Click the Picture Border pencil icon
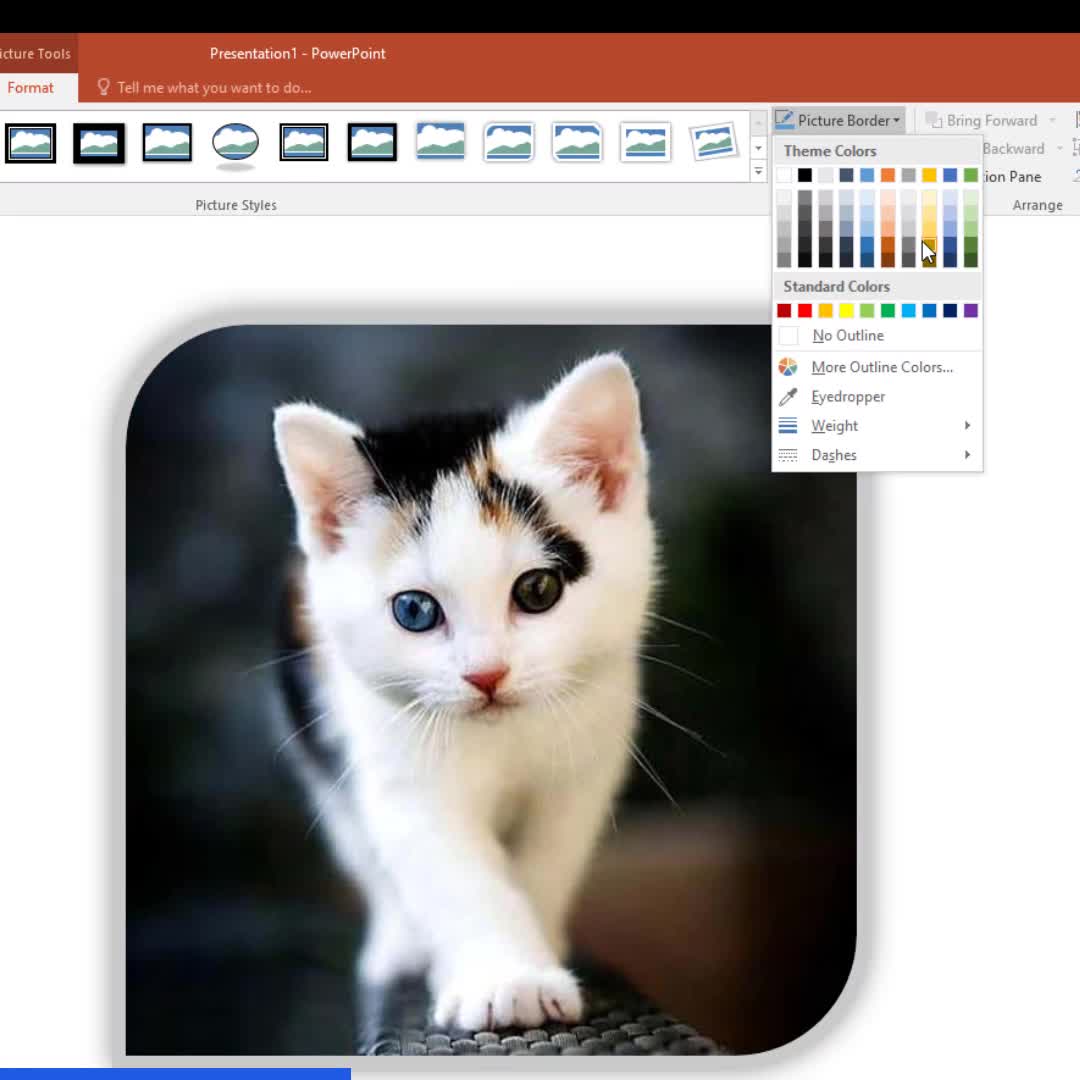The width and height of the screenshot is (1080, 1080). click(x=784, y=120)
